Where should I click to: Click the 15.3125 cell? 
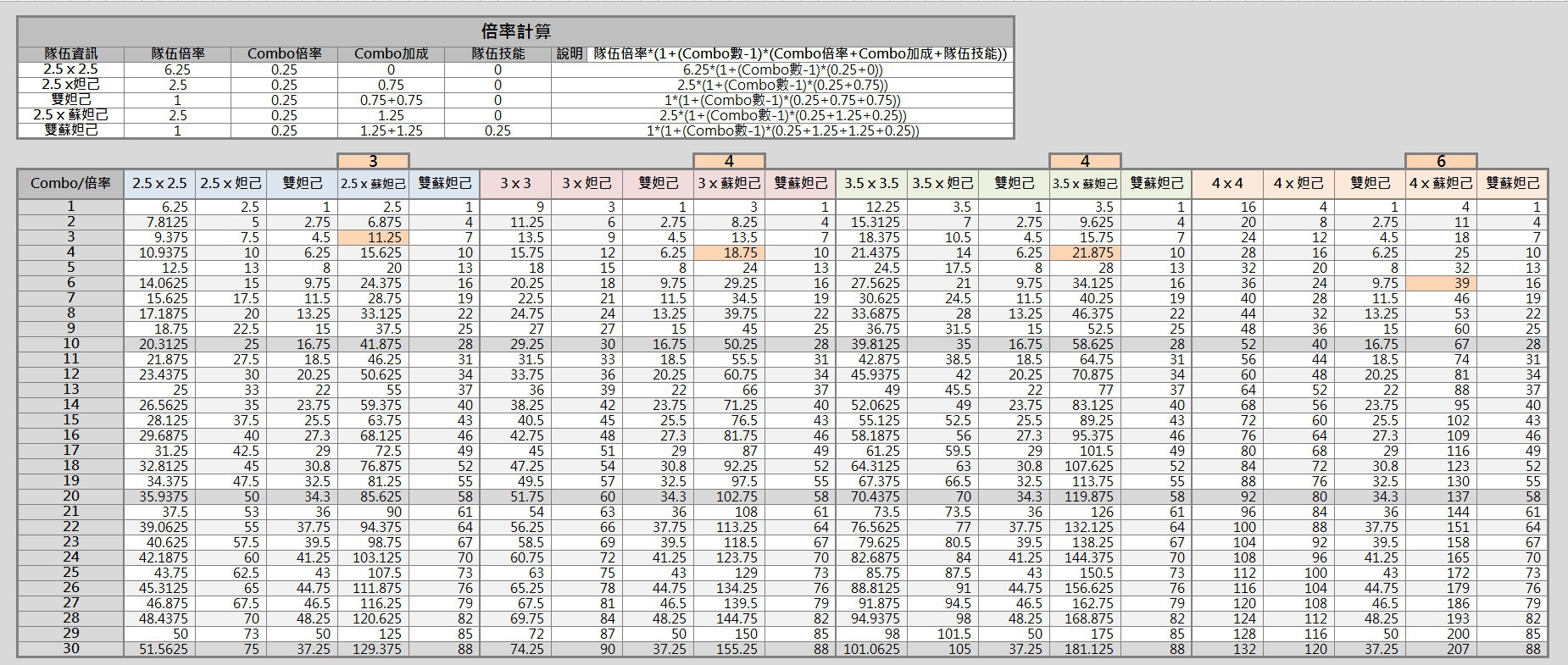871,222
